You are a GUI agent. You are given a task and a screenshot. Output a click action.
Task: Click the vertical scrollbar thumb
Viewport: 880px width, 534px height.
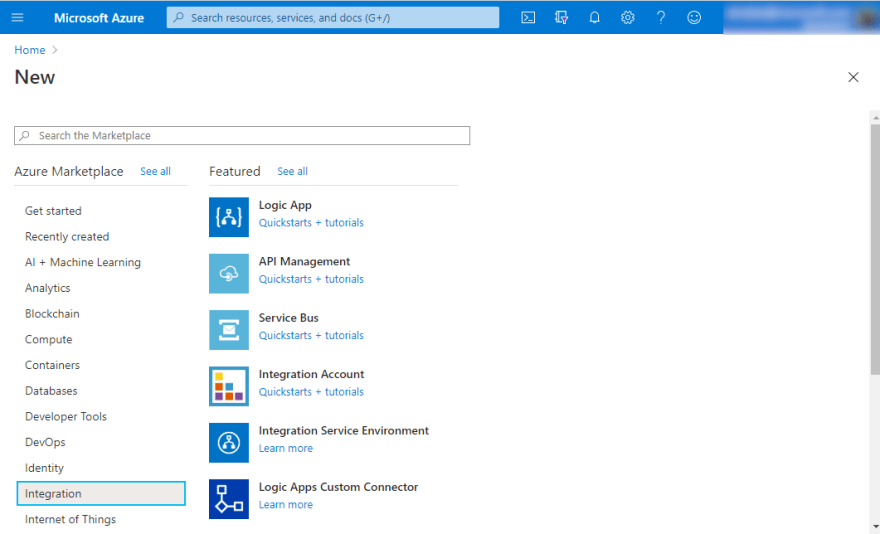tap(875, 250)
